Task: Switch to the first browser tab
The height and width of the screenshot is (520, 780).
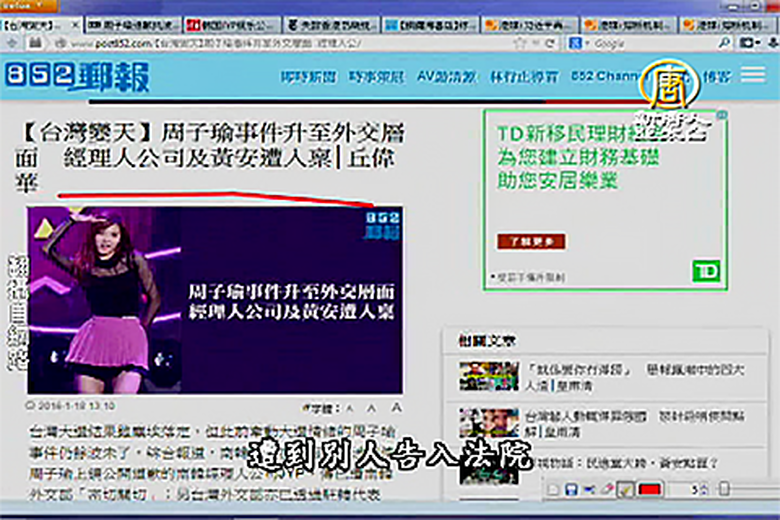Action: coord(40,22)
